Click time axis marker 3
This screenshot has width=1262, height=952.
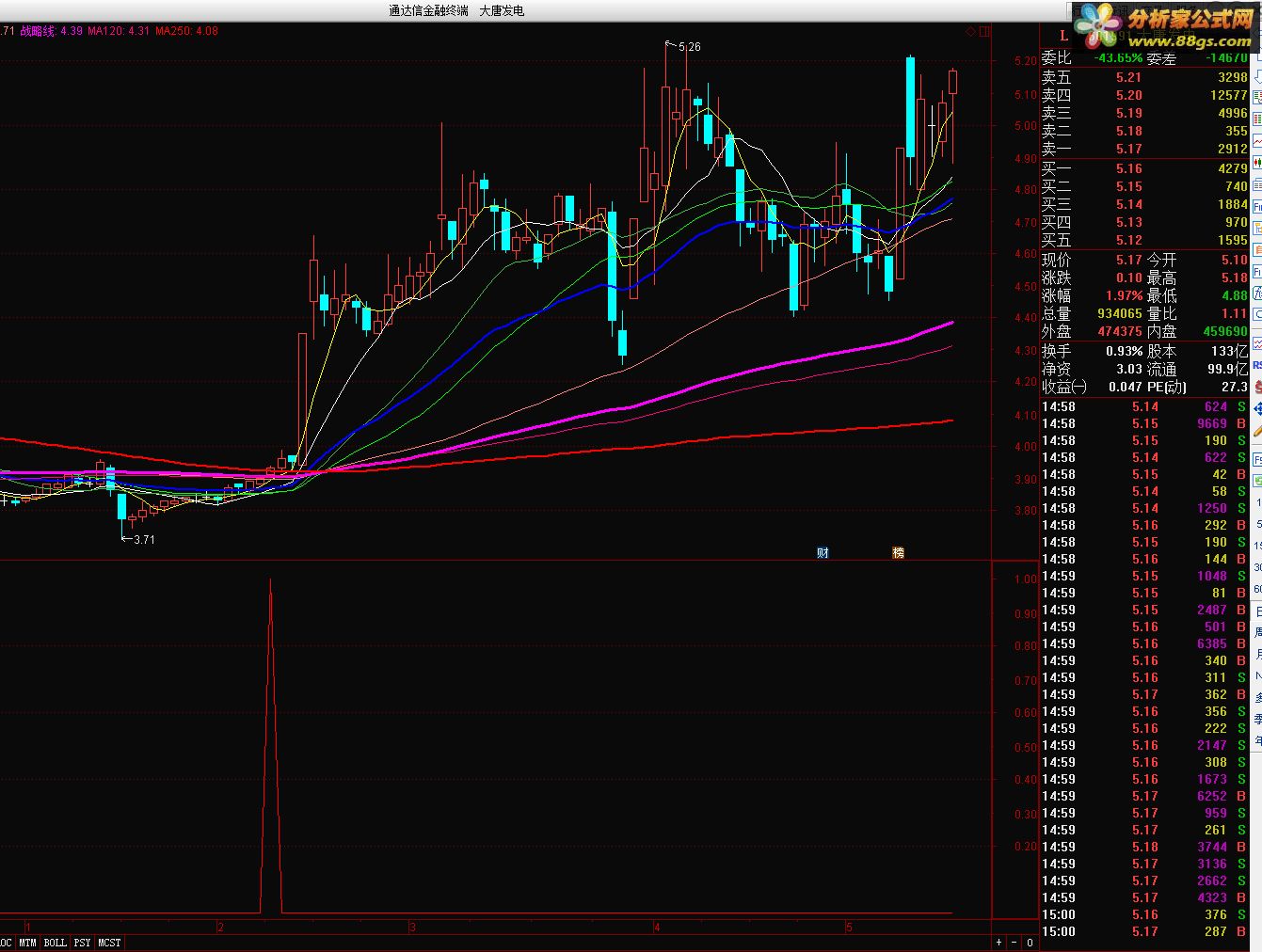click(412, 928)
